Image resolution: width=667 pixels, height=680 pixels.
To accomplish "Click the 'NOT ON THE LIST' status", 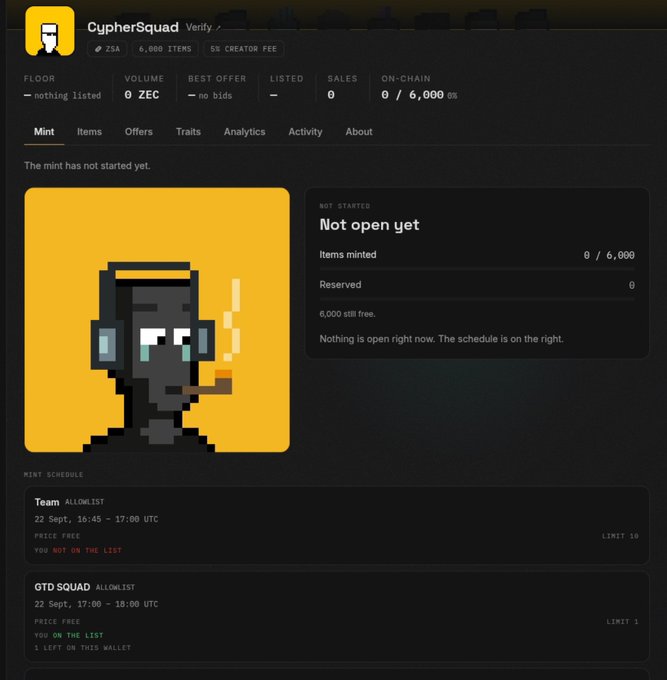I will tap(87, 550).
